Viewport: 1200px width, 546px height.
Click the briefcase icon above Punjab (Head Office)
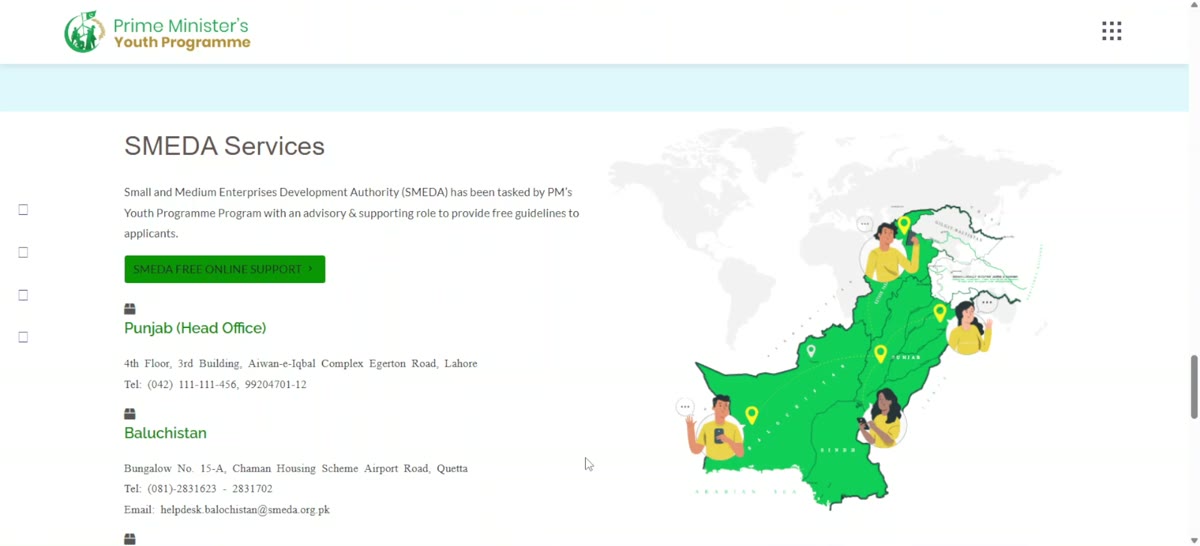click(130, 309)
